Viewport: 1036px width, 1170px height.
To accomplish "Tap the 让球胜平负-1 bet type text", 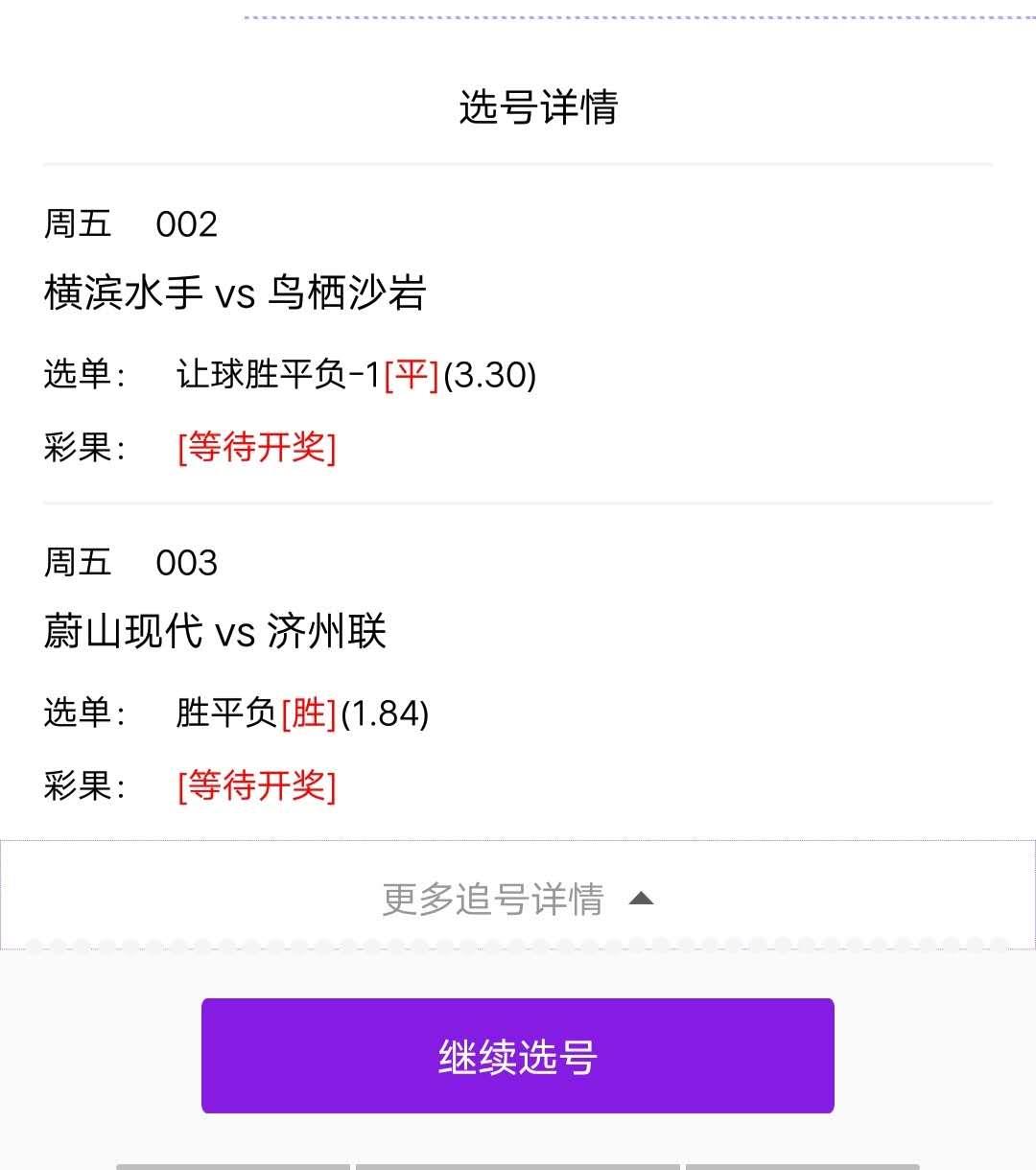I will point(278,374).
